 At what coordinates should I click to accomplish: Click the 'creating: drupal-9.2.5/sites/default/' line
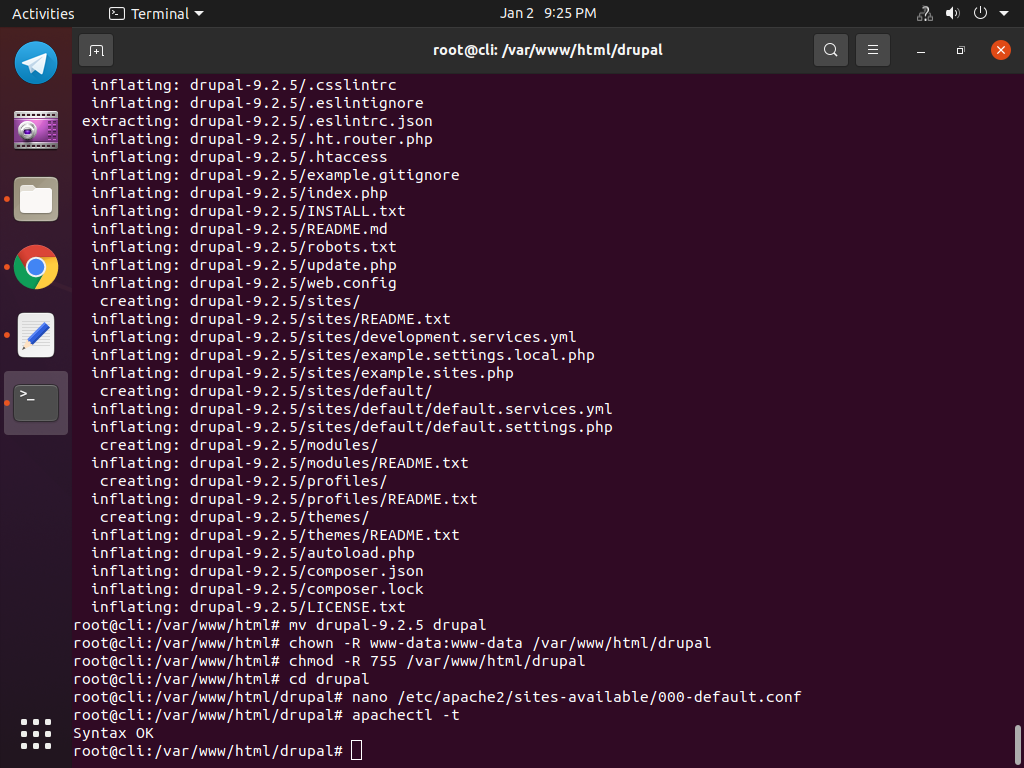pyautogui.click(x=266, y=391)
